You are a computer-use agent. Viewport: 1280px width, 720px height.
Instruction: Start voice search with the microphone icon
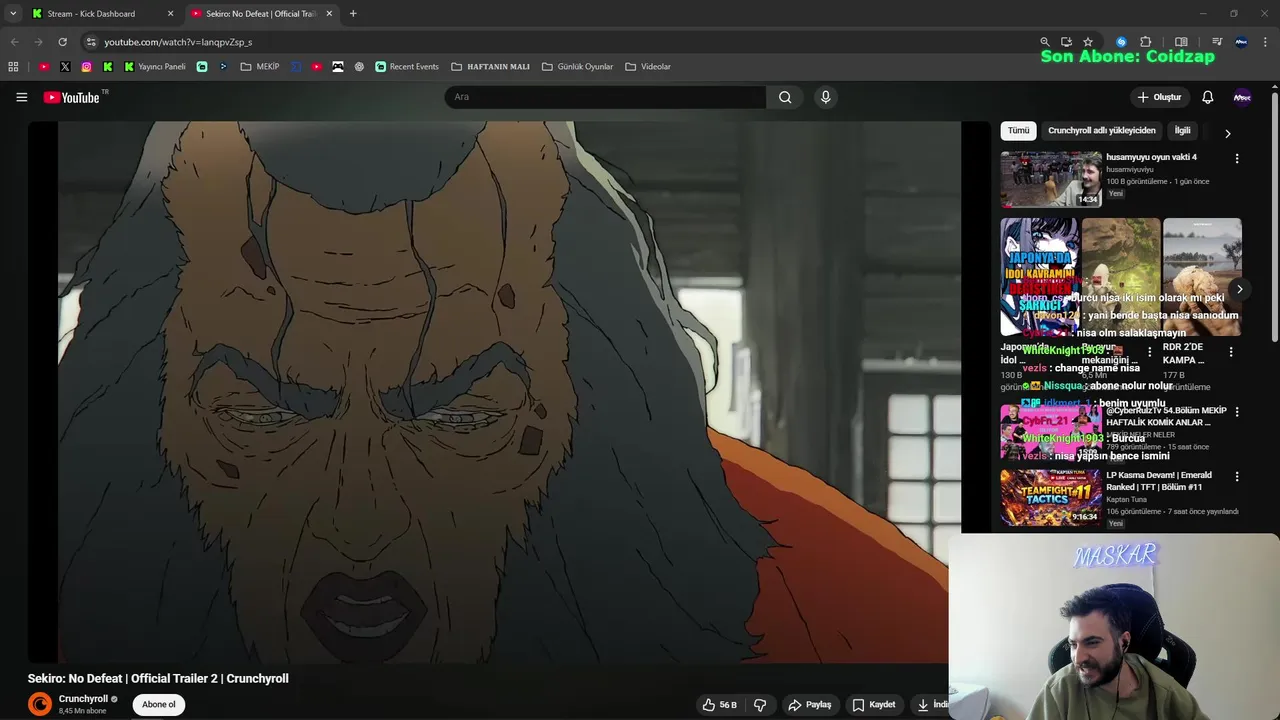click(825, 97)
